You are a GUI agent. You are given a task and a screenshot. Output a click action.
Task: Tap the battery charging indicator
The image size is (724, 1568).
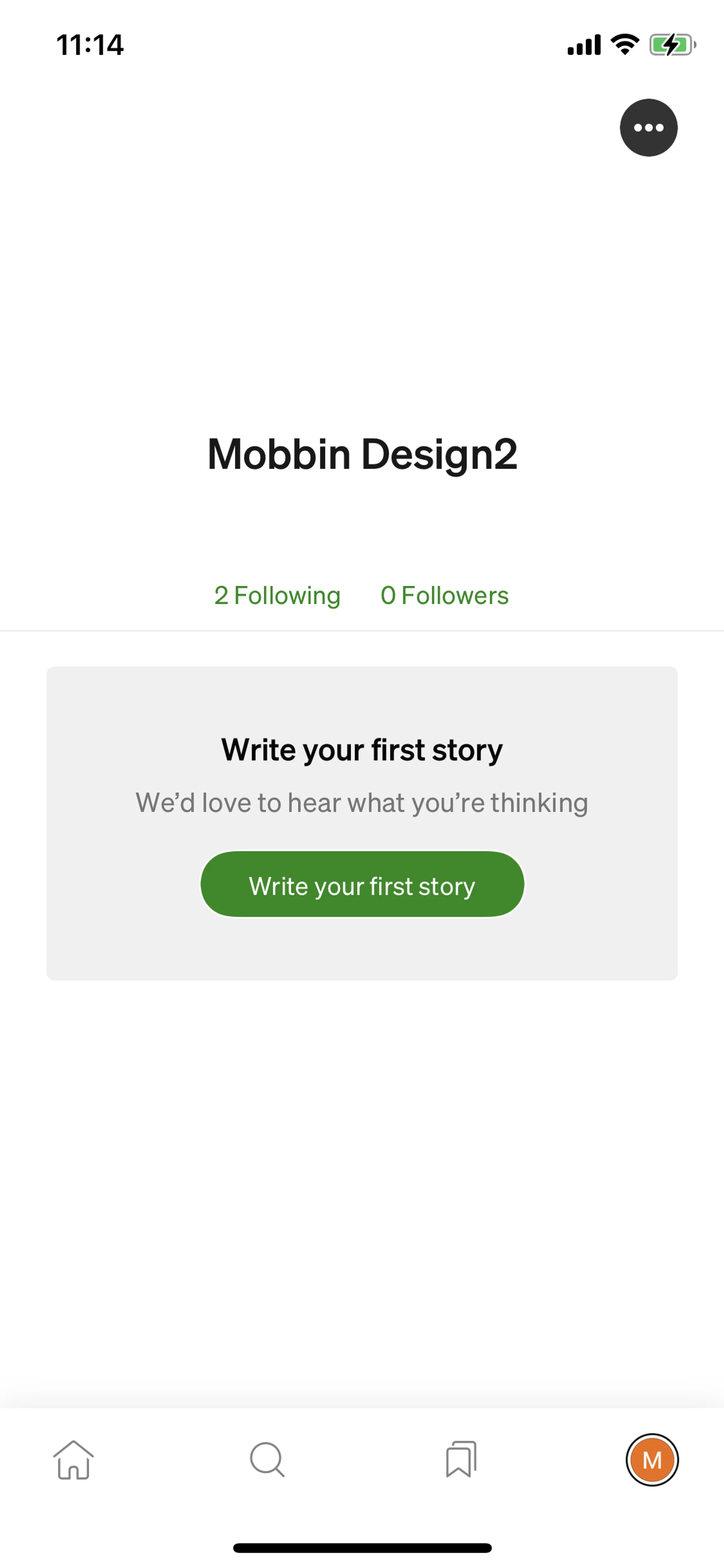tap(672, 45)
